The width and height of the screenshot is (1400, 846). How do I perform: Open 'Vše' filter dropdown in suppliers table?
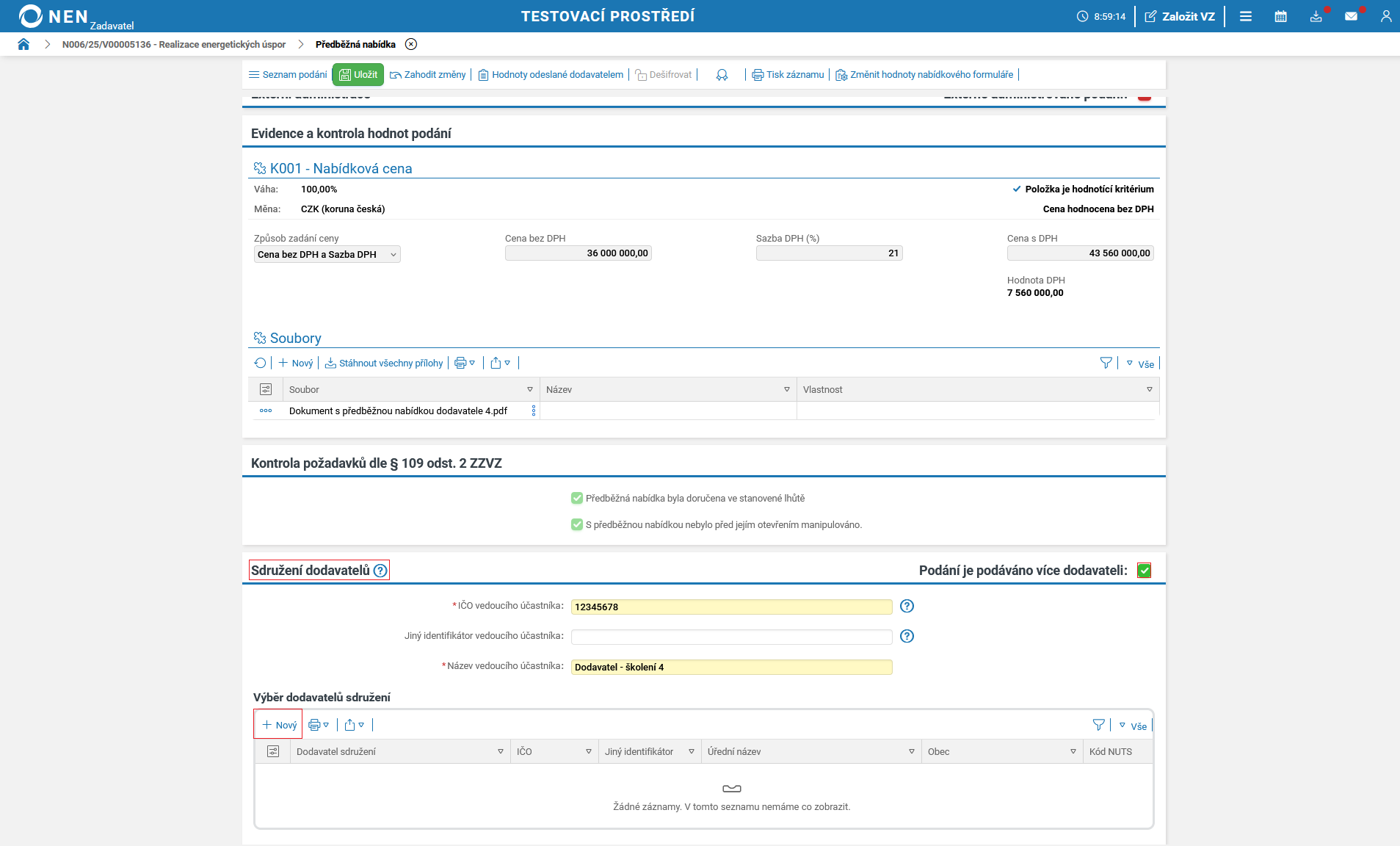[x=1133, y=726]
